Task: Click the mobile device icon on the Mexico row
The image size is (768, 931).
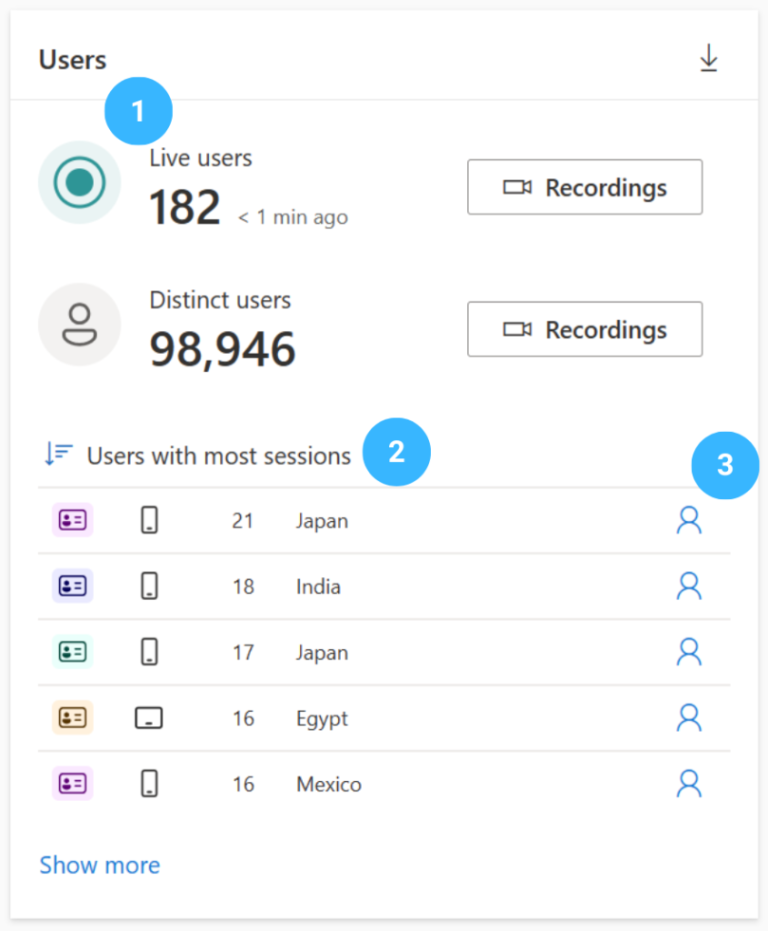Action: click(x=149, y=784)
